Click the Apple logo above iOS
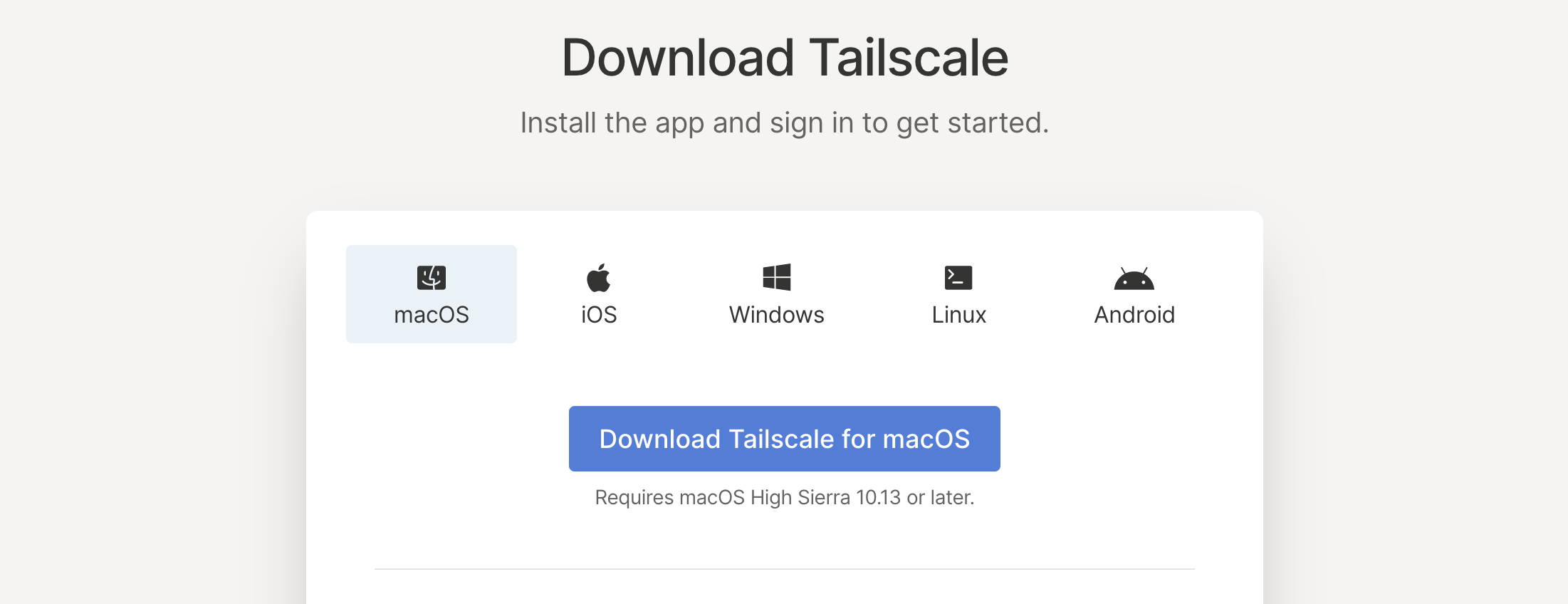The height and width of the screenshot is (604, 1568). pyautogui.click(x=599, y=278)
